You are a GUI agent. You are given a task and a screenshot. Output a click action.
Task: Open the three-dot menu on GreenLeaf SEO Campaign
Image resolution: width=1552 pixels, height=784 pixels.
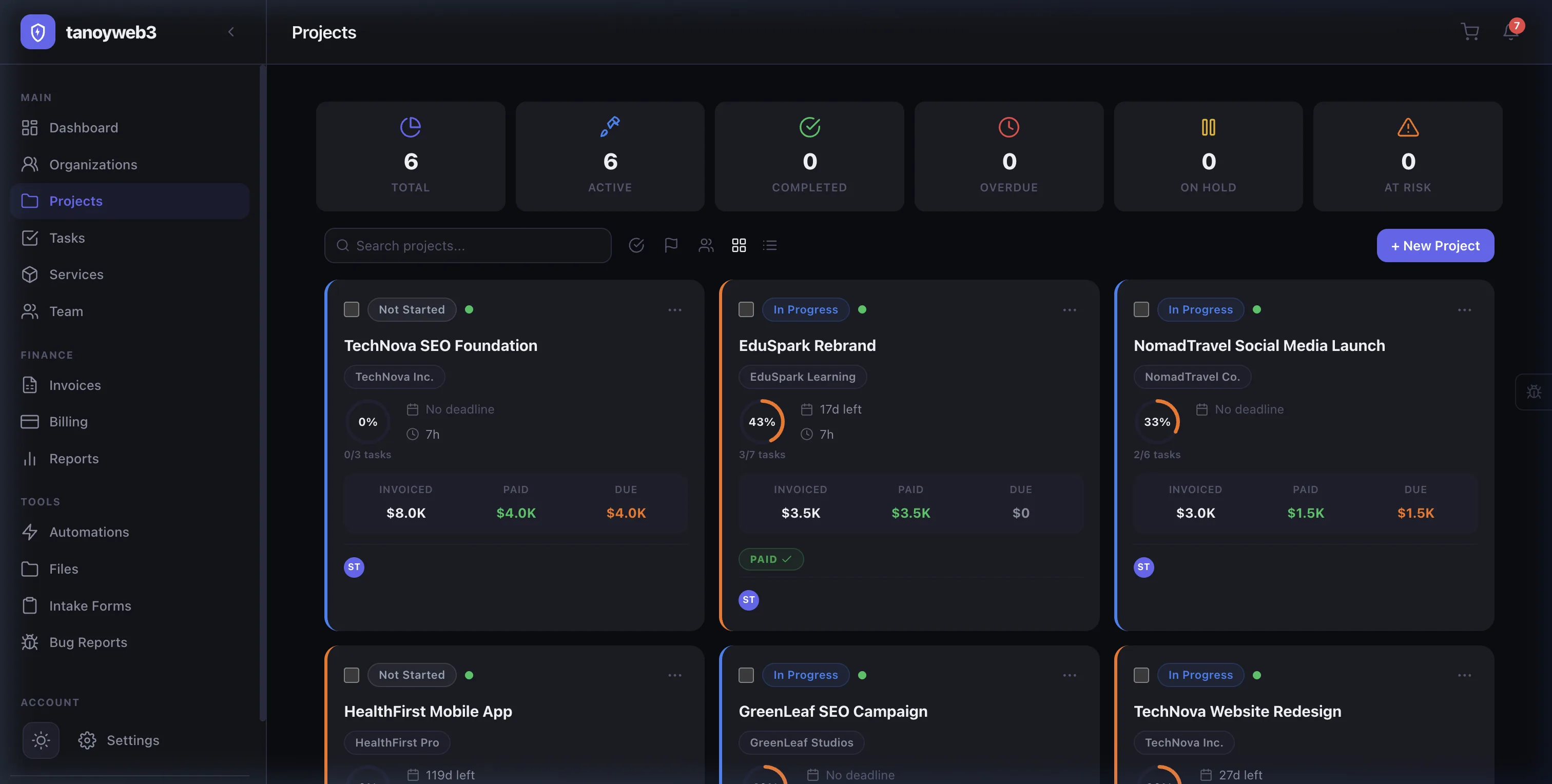click(1070, 675)
